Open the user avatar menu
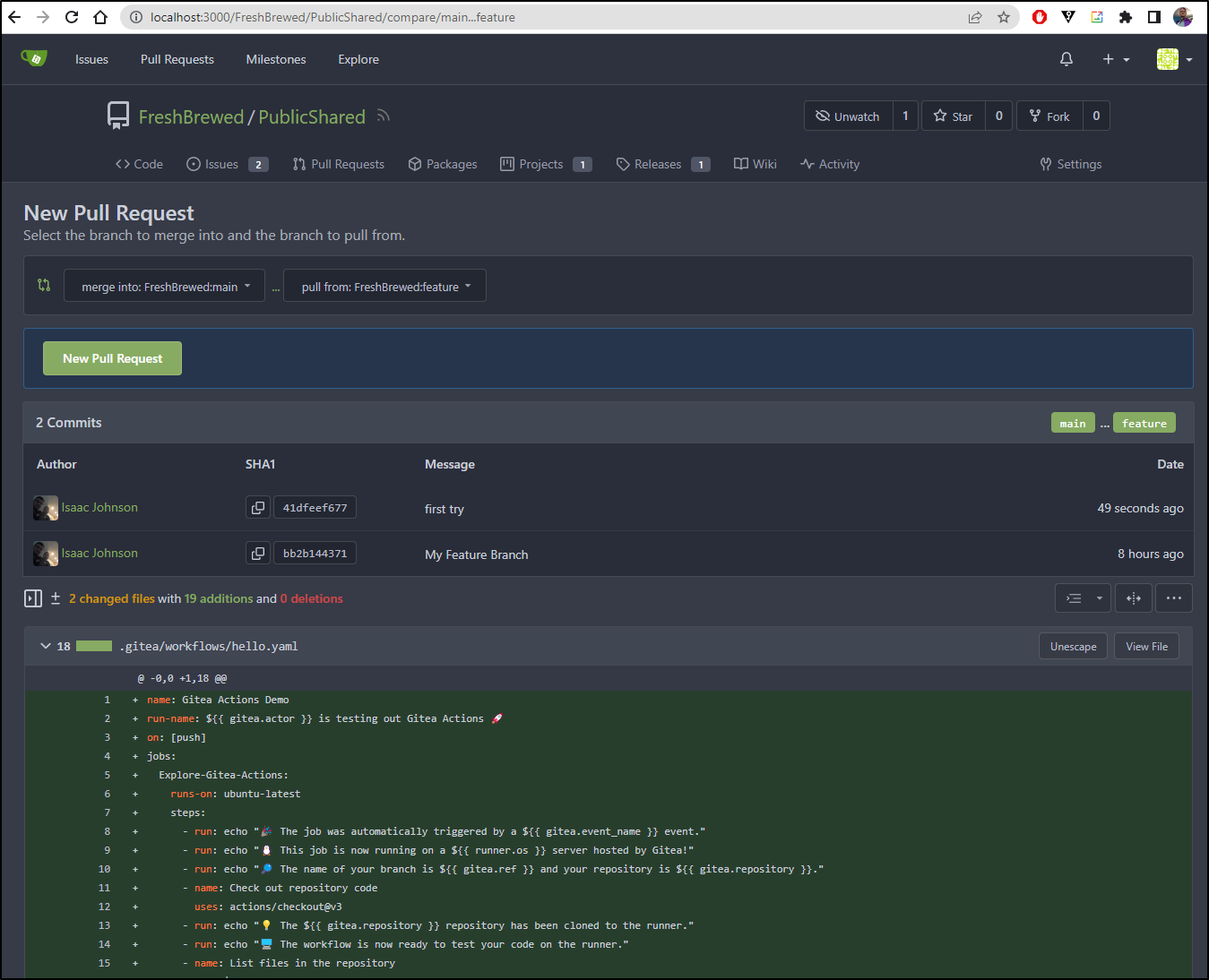The width and height of the screenshot is (1209, 980). [1174, 59]
